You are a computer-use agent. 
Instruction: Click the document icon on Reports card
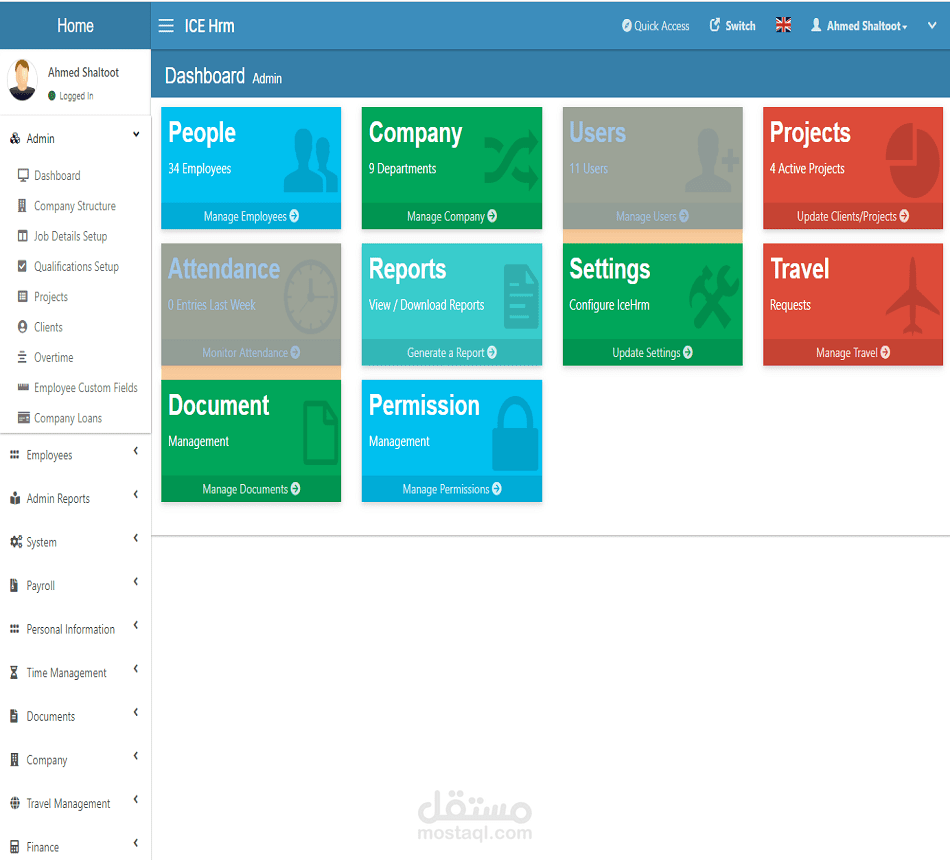[x=521, y=296]
